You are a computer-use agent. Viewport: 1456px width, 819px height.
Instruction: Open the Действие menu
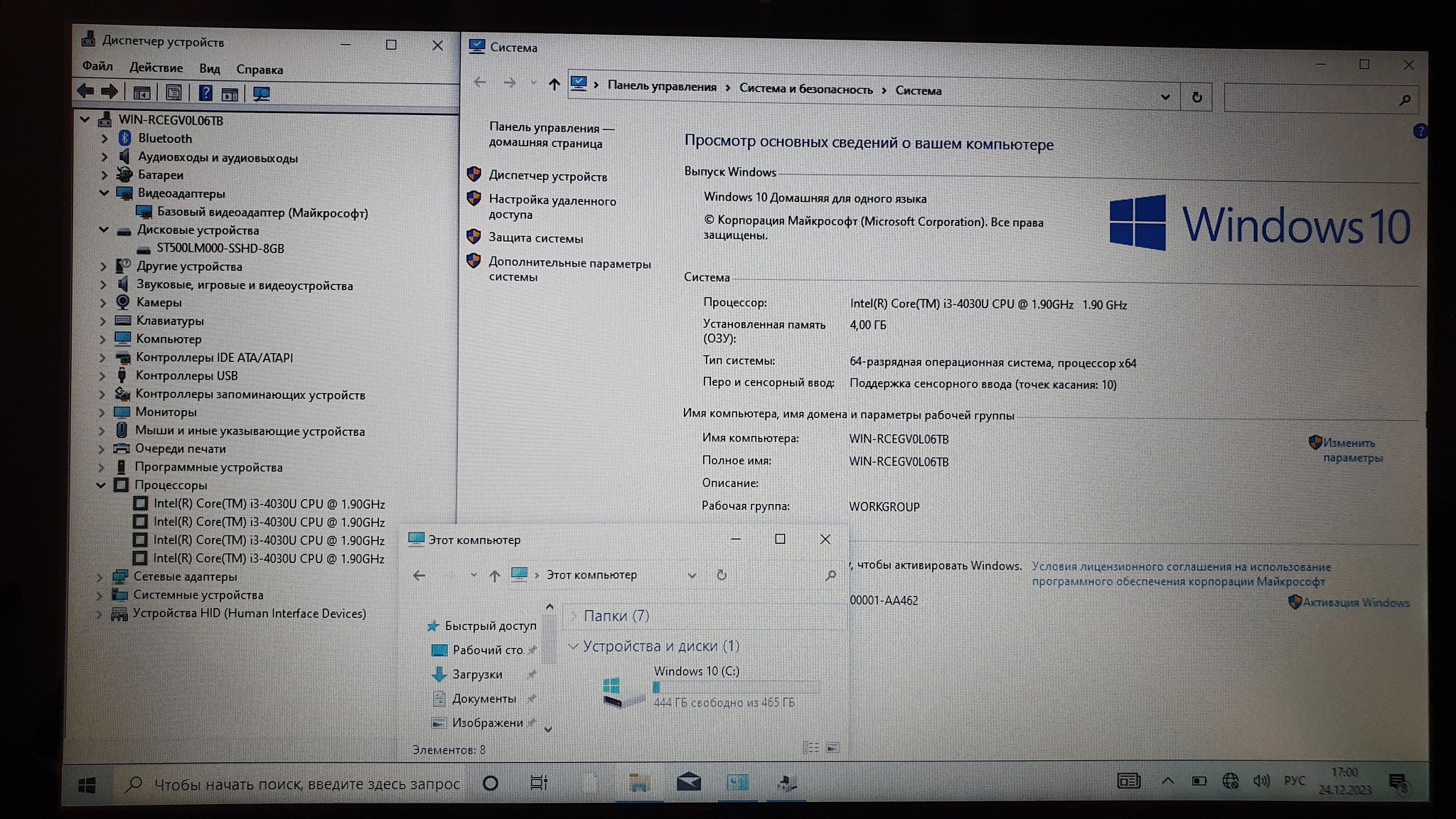pos(156,68)
